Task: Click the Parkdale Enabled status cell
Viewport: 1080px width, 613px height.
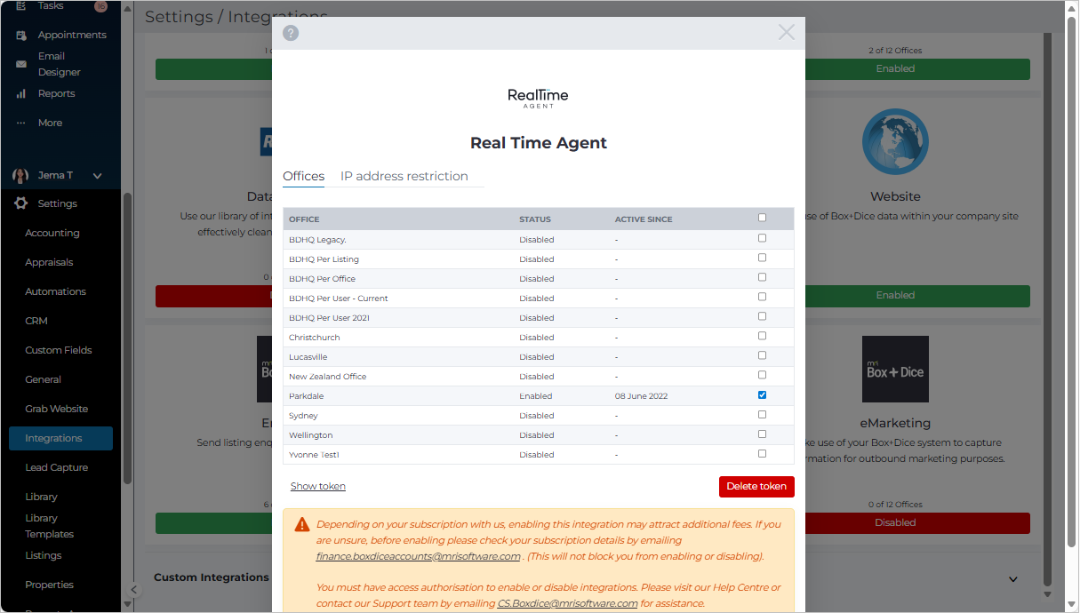Action: pyautogui.click(x=535, y=396)
